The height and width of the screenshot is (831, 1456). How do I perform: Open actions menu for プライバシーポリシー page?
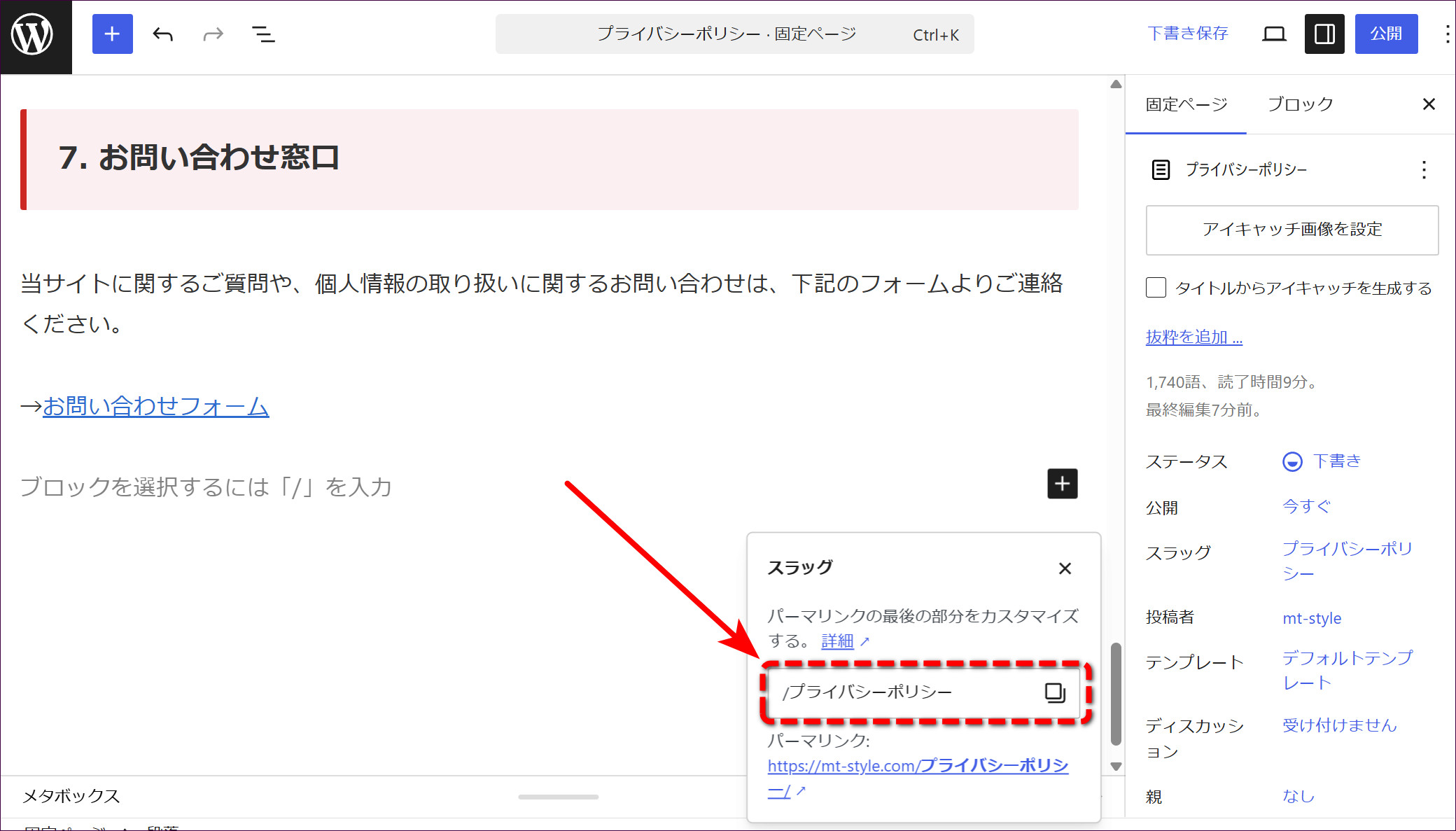1423,169
